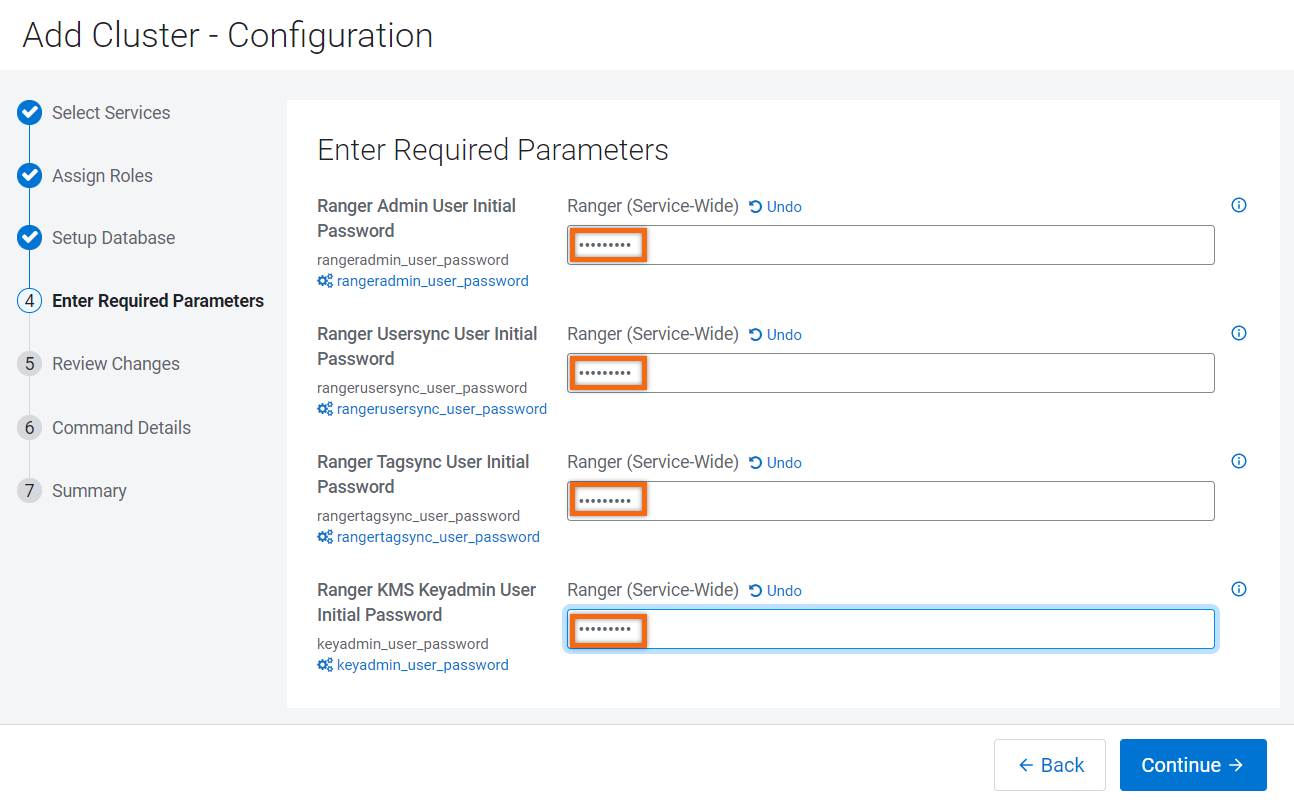Click 'Add Cluster - Configuration' title
The image size is (1294, 806).
[x=228, y=35]
